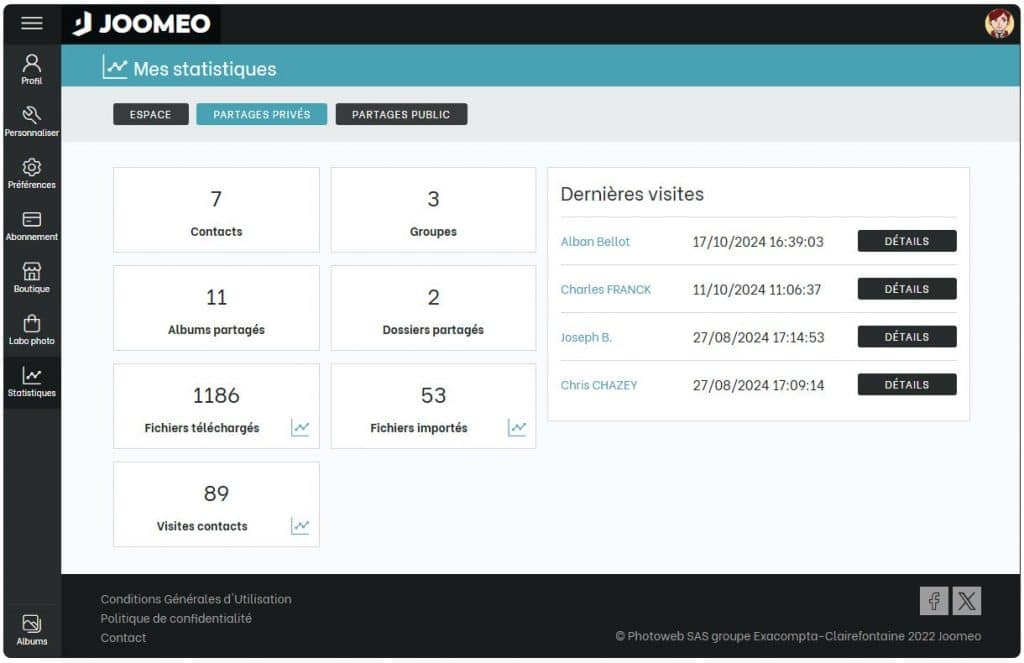Open Conditions Générales d'Utilisation link
Screen dimensions: 1024x663
pyautogui.click(x=196, y=599)
